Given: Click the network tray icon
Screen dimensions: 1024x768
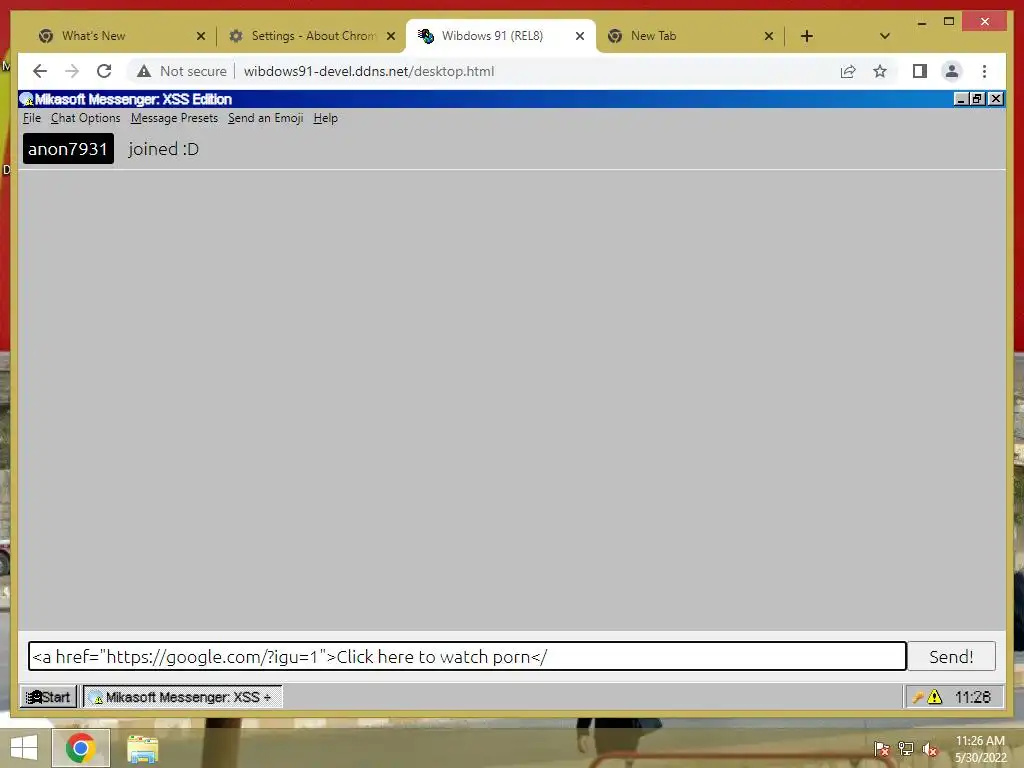Looking at the screenshot, I should (x=906, y=749).
